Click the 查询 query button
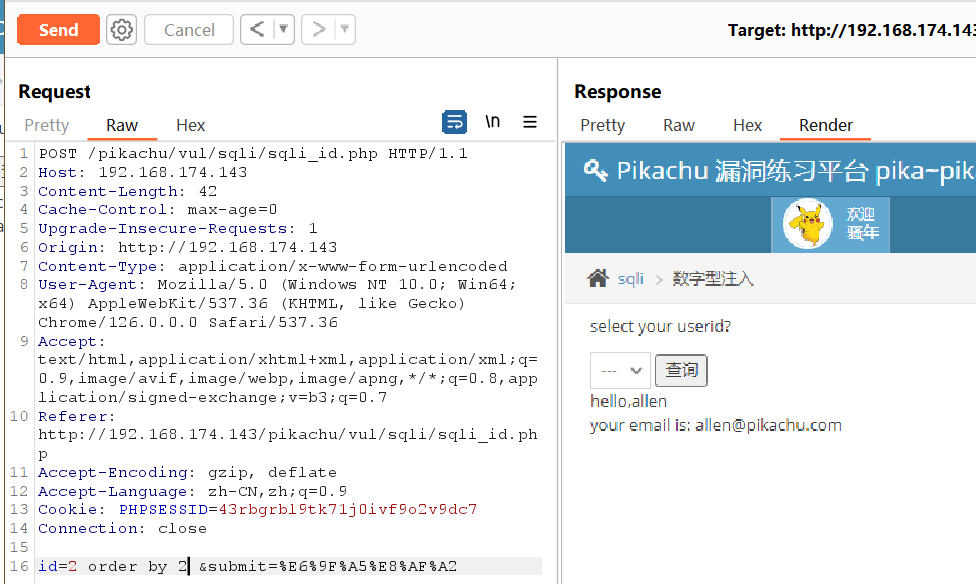 682,370
